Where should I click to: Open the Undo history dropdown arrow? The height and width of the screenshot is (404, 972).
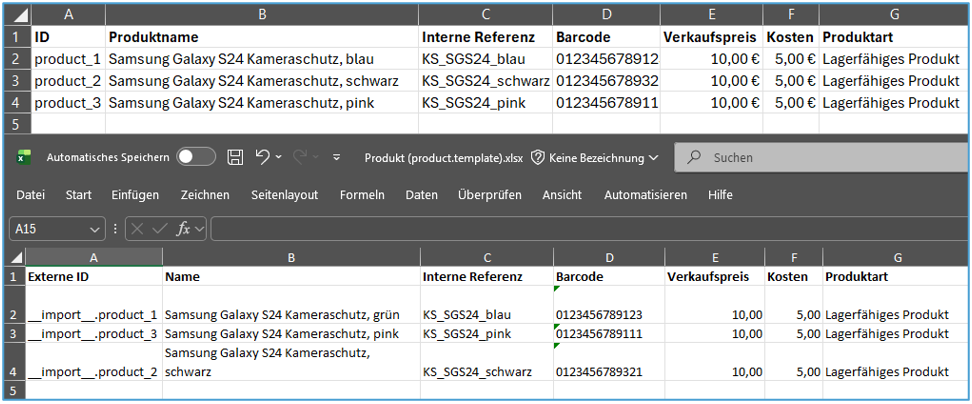pos(278,158)
